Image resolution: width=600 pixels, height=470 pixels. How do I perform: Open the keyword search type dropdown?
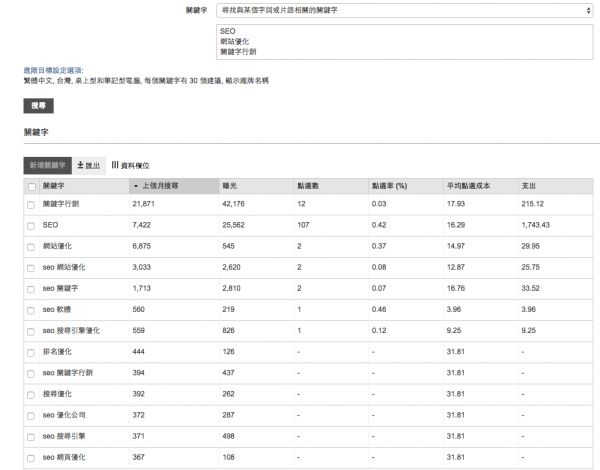[x=404, y=10]
